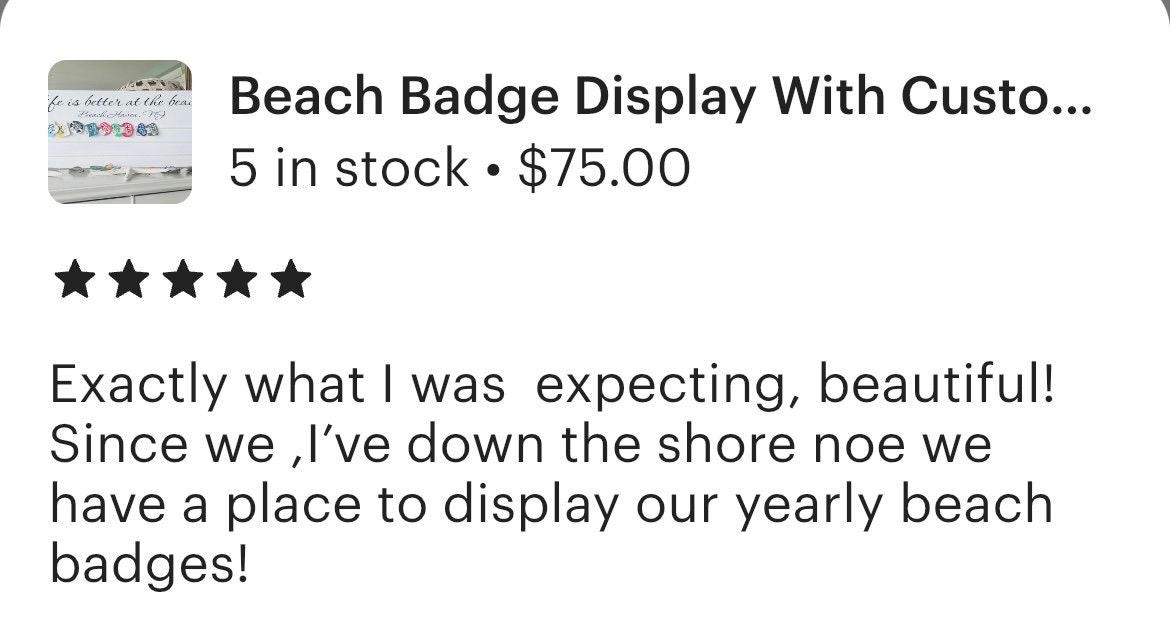Click the colorful badges row in the thumbnail
The image size is (1170, 622).
click(104, 130)
